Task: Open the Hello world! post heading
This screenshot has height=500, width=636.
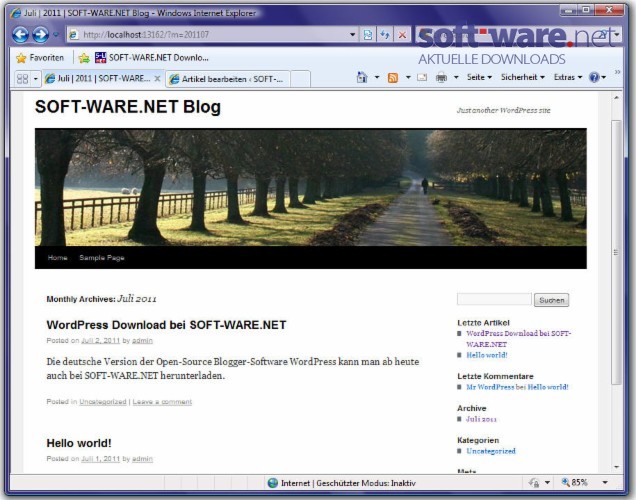Action: pyautogui.click(x=79, y=443)
